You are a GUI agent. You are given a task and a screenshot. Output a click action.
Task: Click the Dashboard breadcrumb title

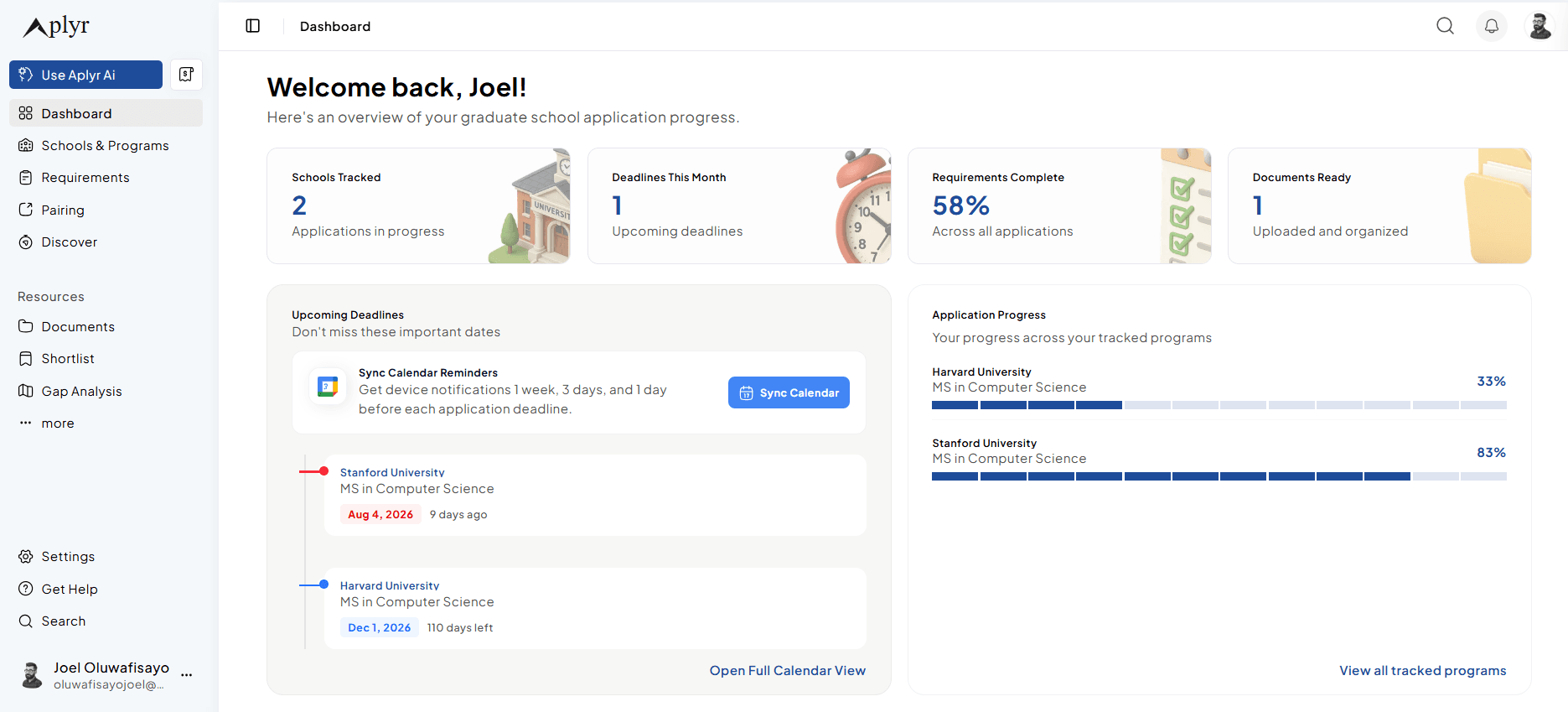click(335, 27)
